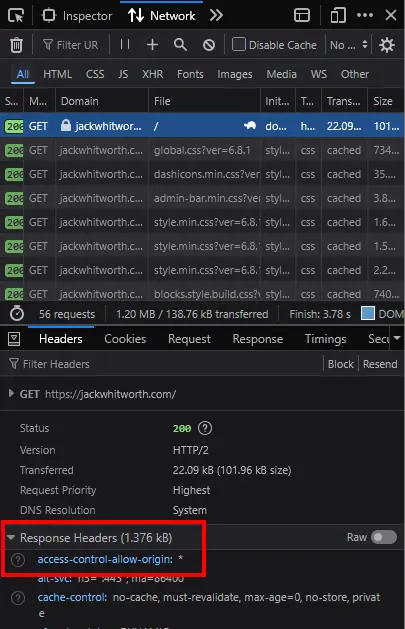The width and height of the screenshot is (405, 629).
Task: Start performance analysis stopwatch icon
Action: (x=17, y=314)
